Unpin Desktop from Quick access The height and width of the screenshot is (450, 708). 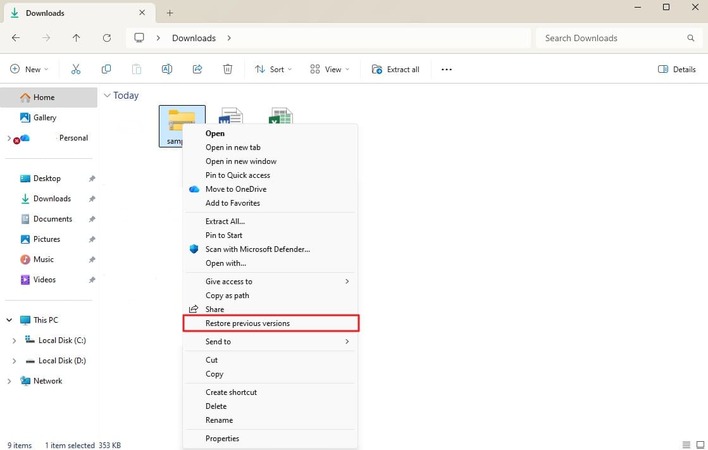click(92, 179)
